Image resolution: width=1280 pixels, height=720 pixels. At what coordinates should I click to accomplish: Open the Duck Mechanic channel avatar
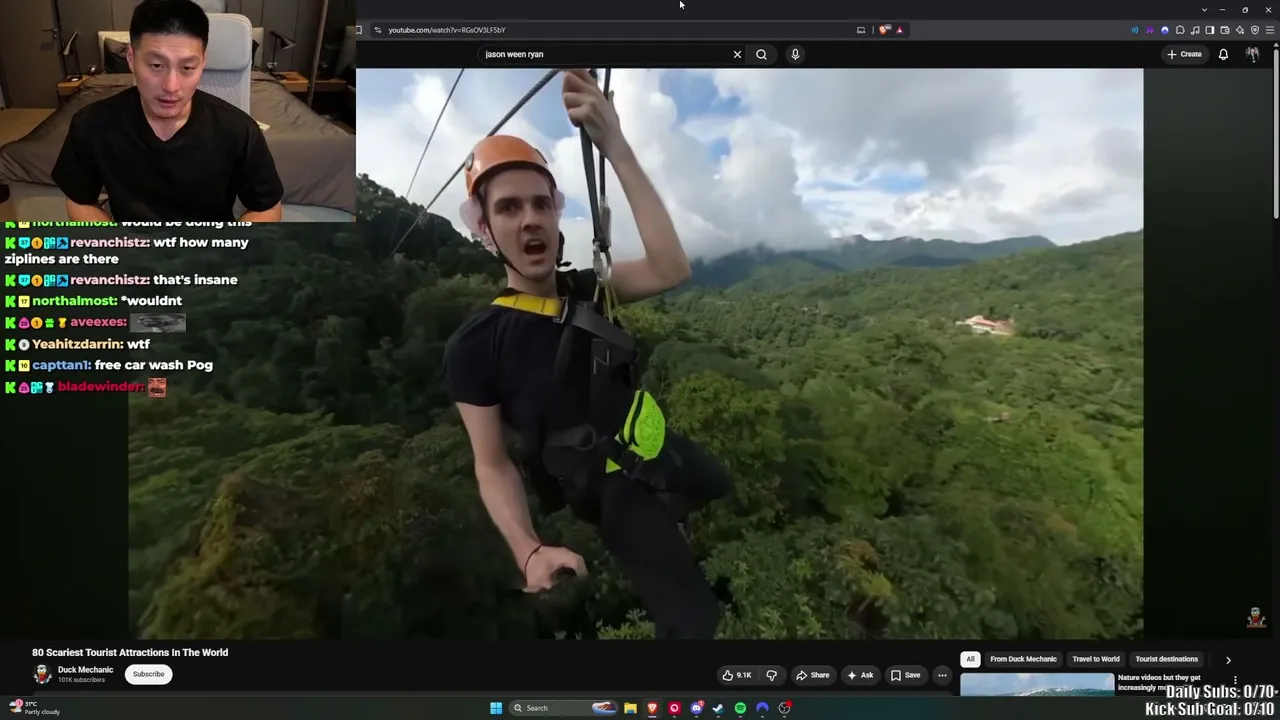(42, 674)
